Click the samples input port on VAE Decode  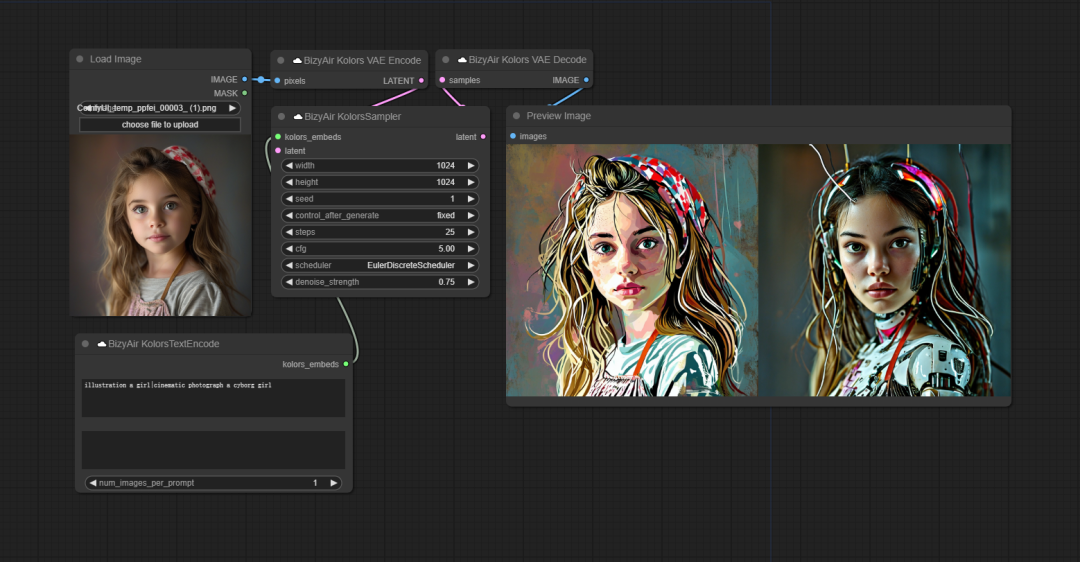point(442,80)
